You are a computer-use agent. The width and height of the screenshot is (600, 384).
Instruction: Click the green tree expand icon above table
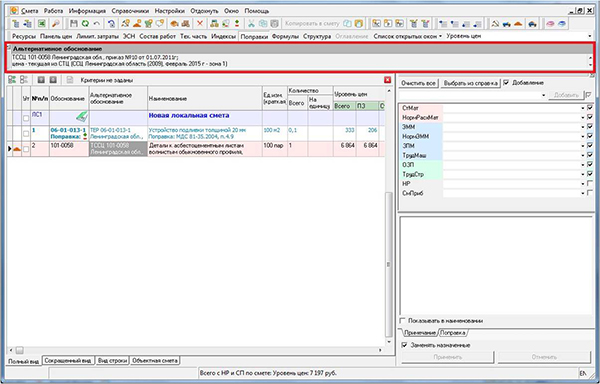tap(12, 80)
